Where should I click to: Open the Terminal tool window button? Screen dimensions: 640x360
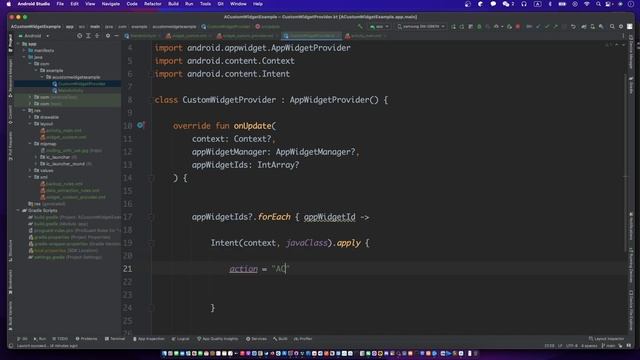115,339
